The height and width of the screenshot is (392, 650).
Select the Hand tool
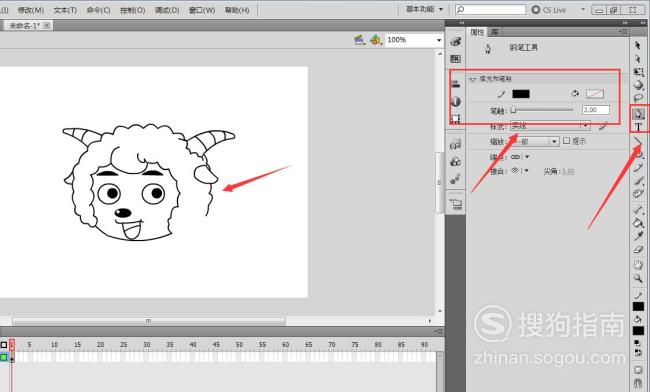click(x=638, y=264)
